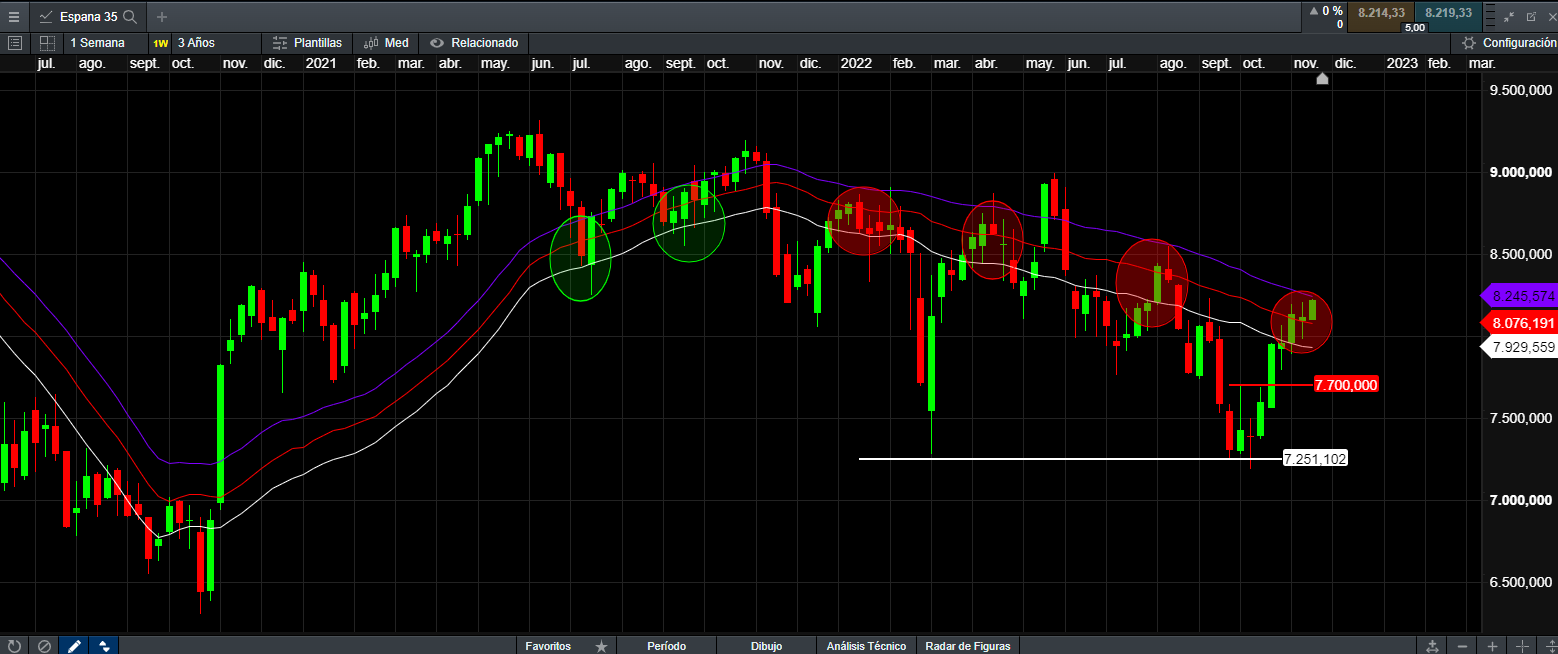Click the 2023 label on the time axis

point(1401,63)
